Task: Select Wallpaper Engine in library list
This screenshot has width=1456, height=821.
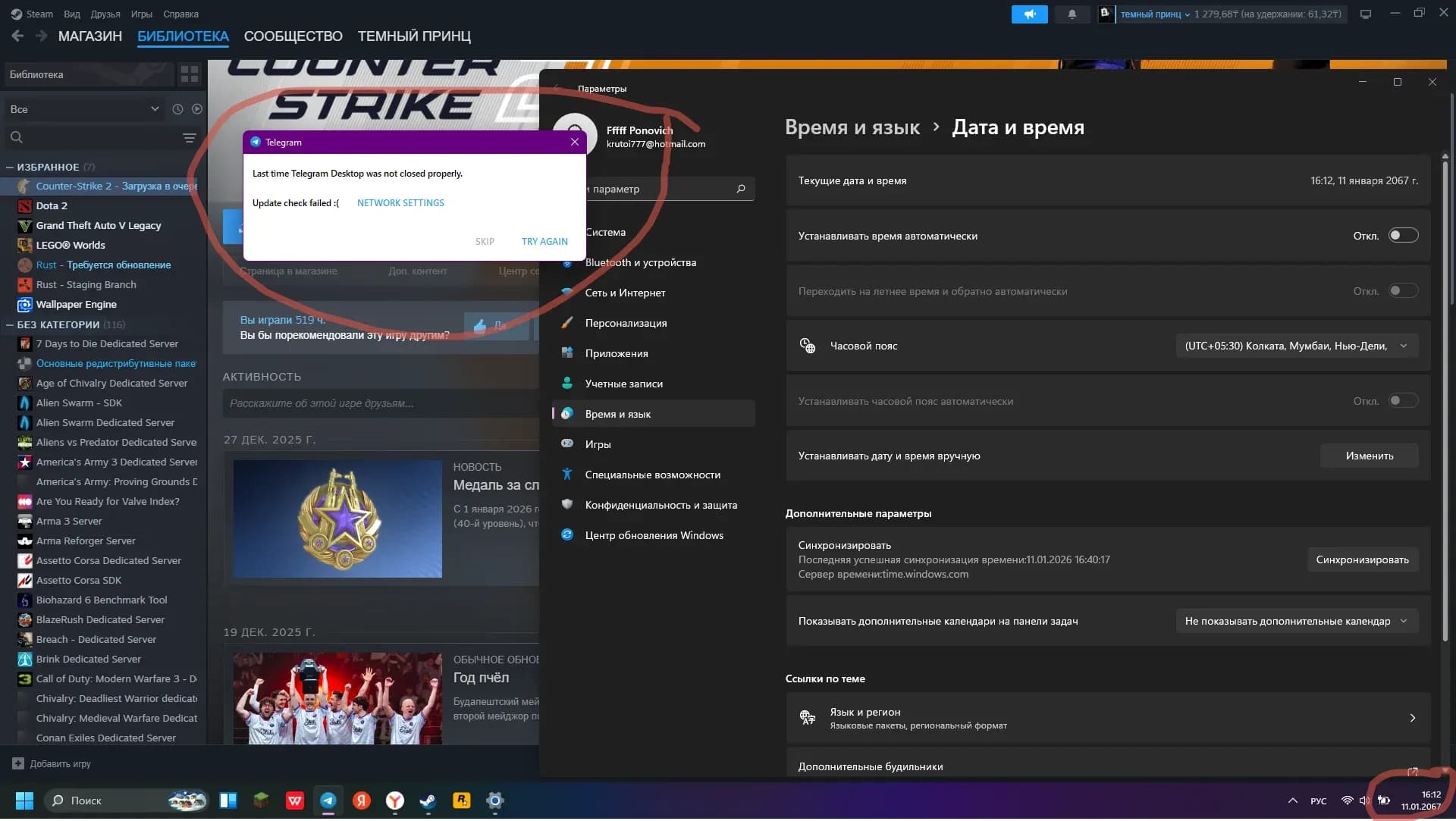Action: 76,304
